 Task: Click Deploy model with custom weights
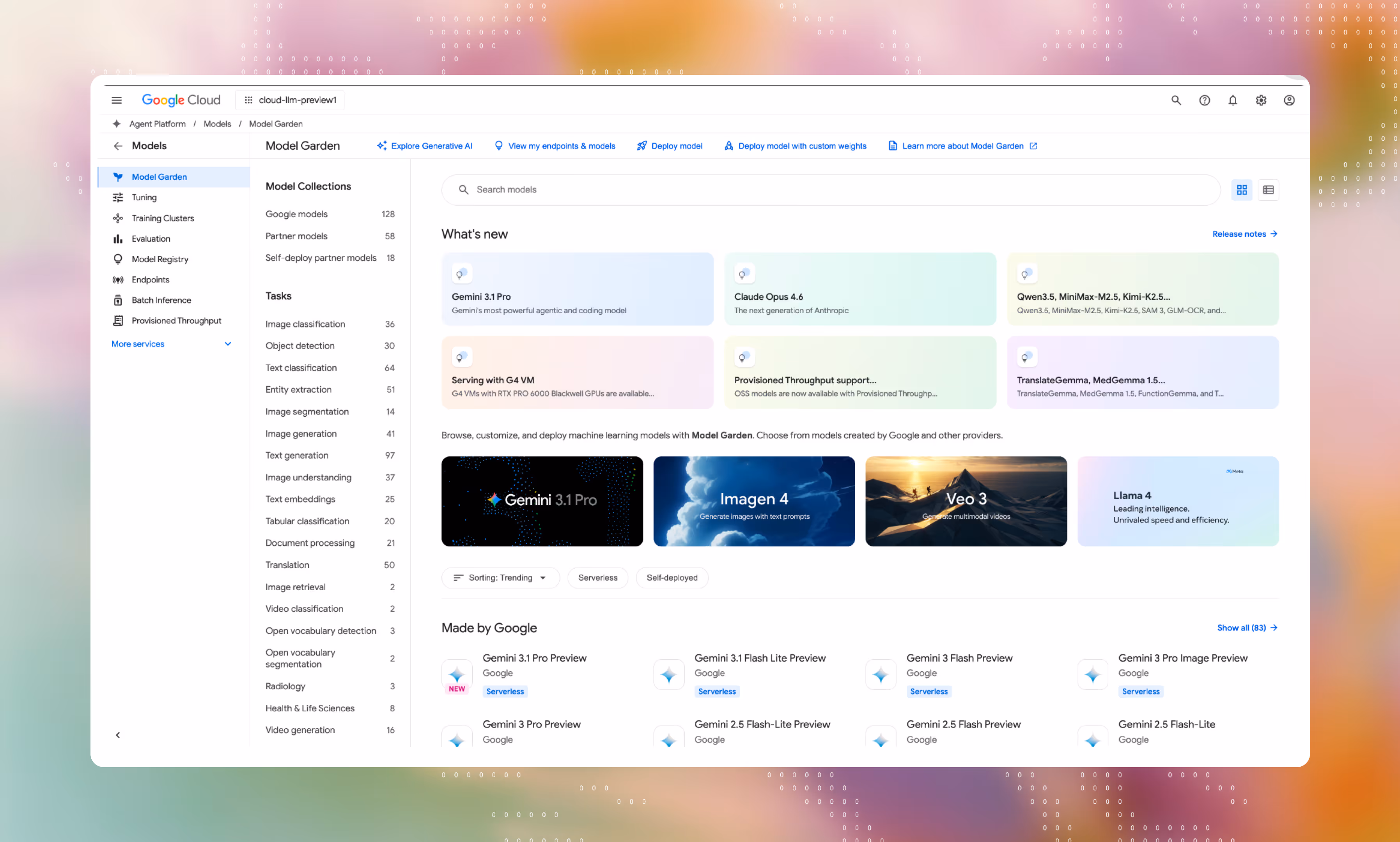pyautogui.click(x=796, y=146)
